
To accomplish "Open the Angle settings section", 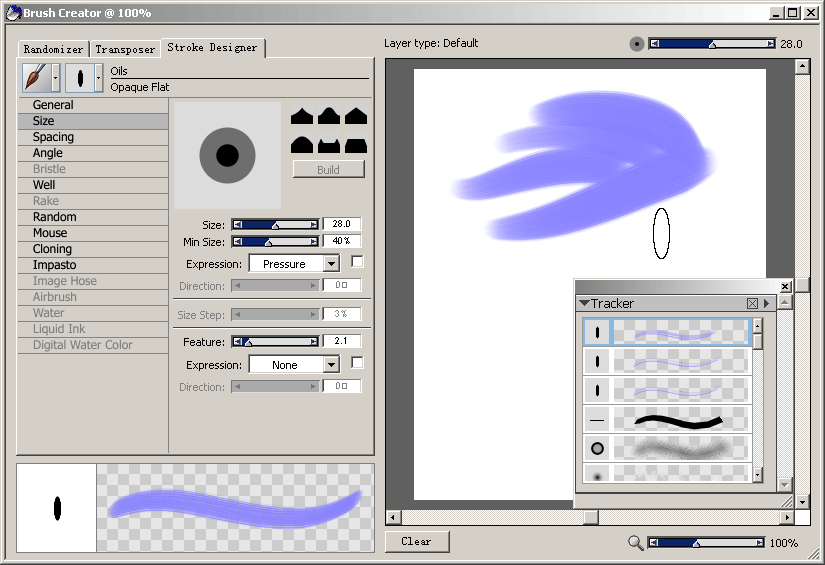I will pos(93,153).
